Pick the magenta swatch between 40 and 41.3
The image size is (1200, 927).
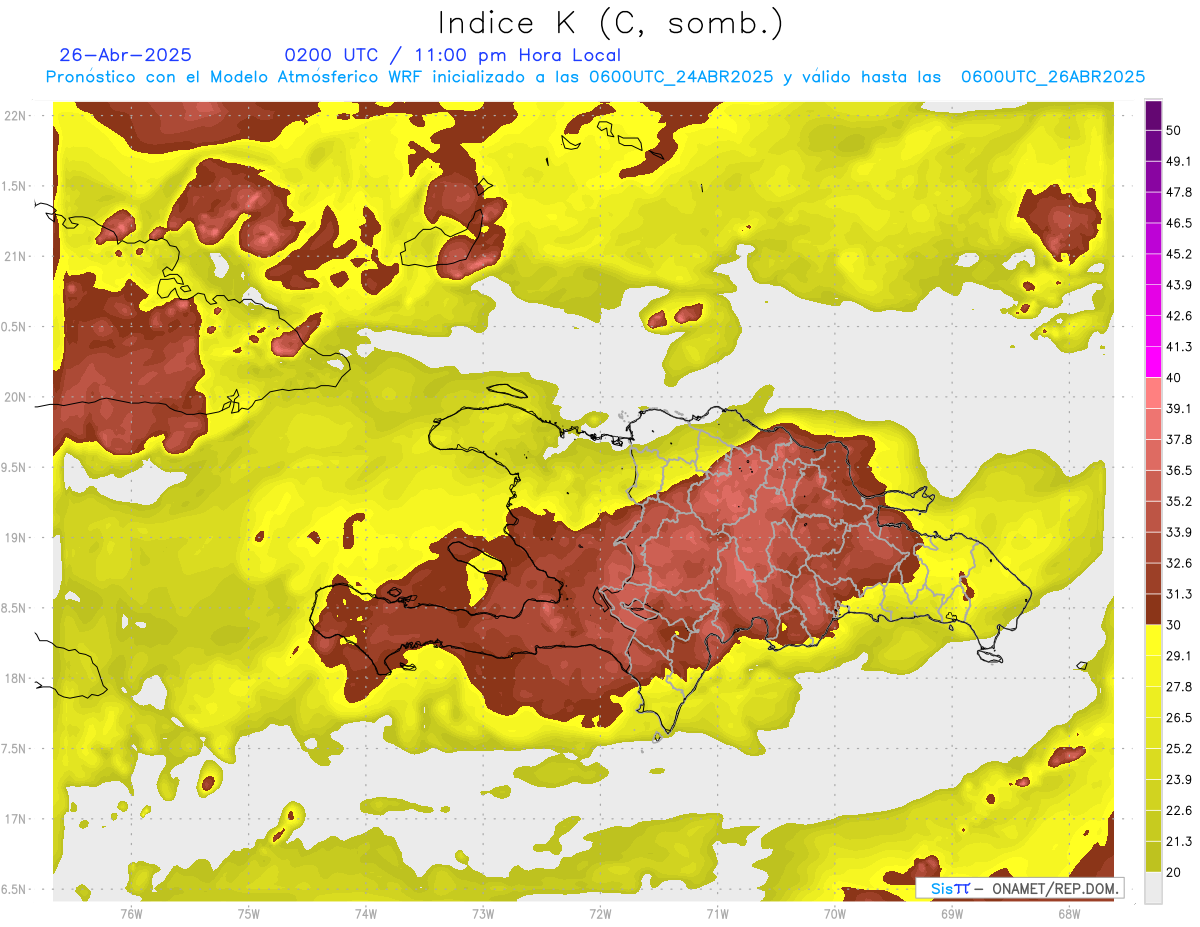click(1153, 362)
